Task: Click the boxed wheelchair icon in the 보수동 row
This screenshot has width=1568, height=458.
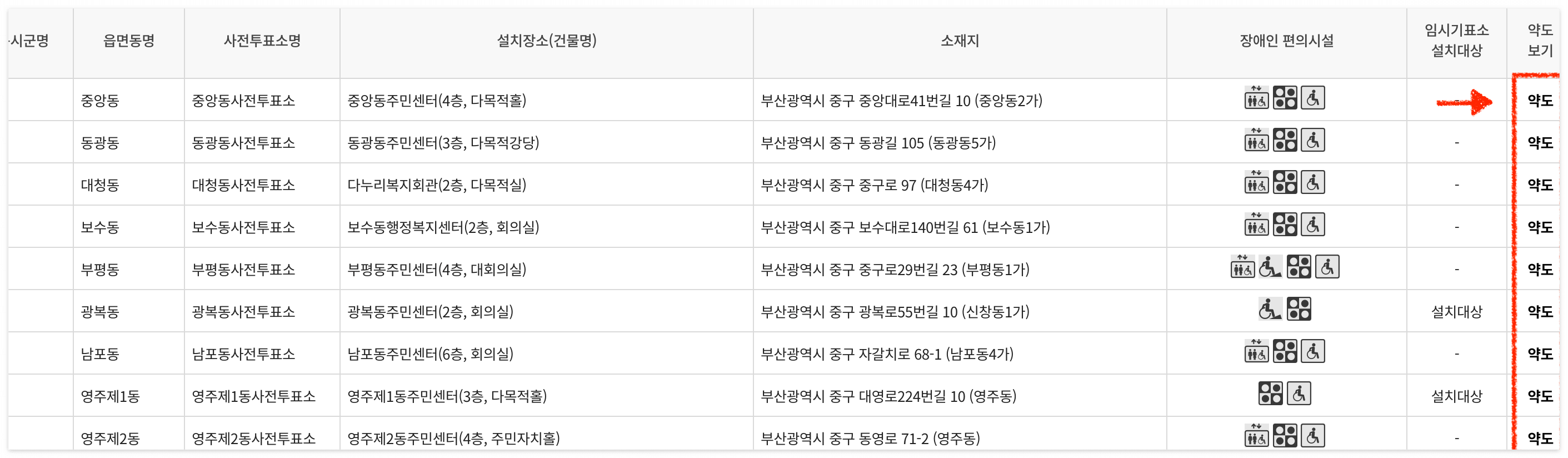Action: 1313,225
